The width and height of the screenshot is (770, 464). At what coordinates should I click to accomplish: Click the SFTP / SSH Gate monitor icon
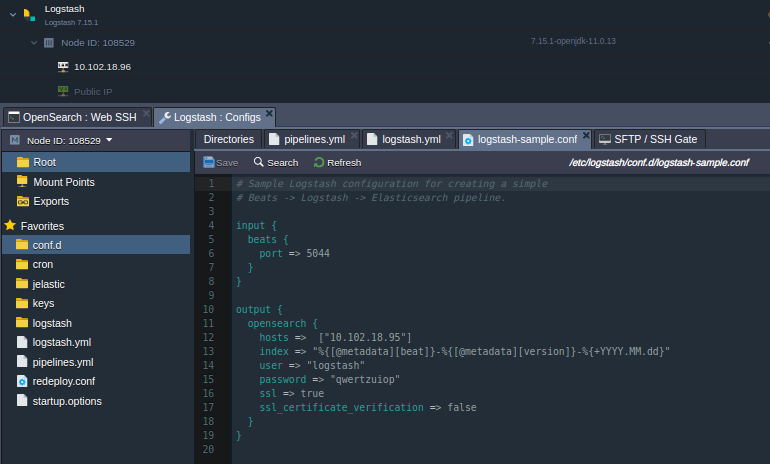point(605,139)
